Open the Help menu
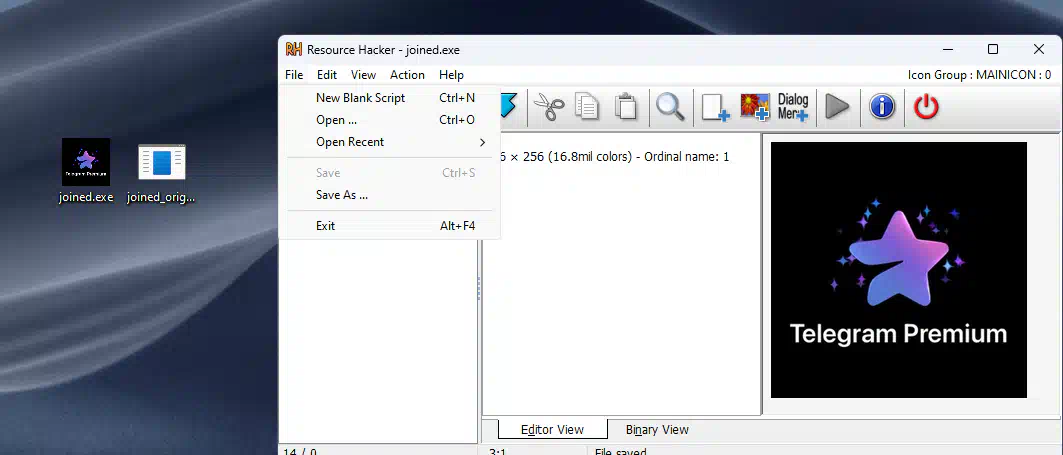 coord(451,75)
